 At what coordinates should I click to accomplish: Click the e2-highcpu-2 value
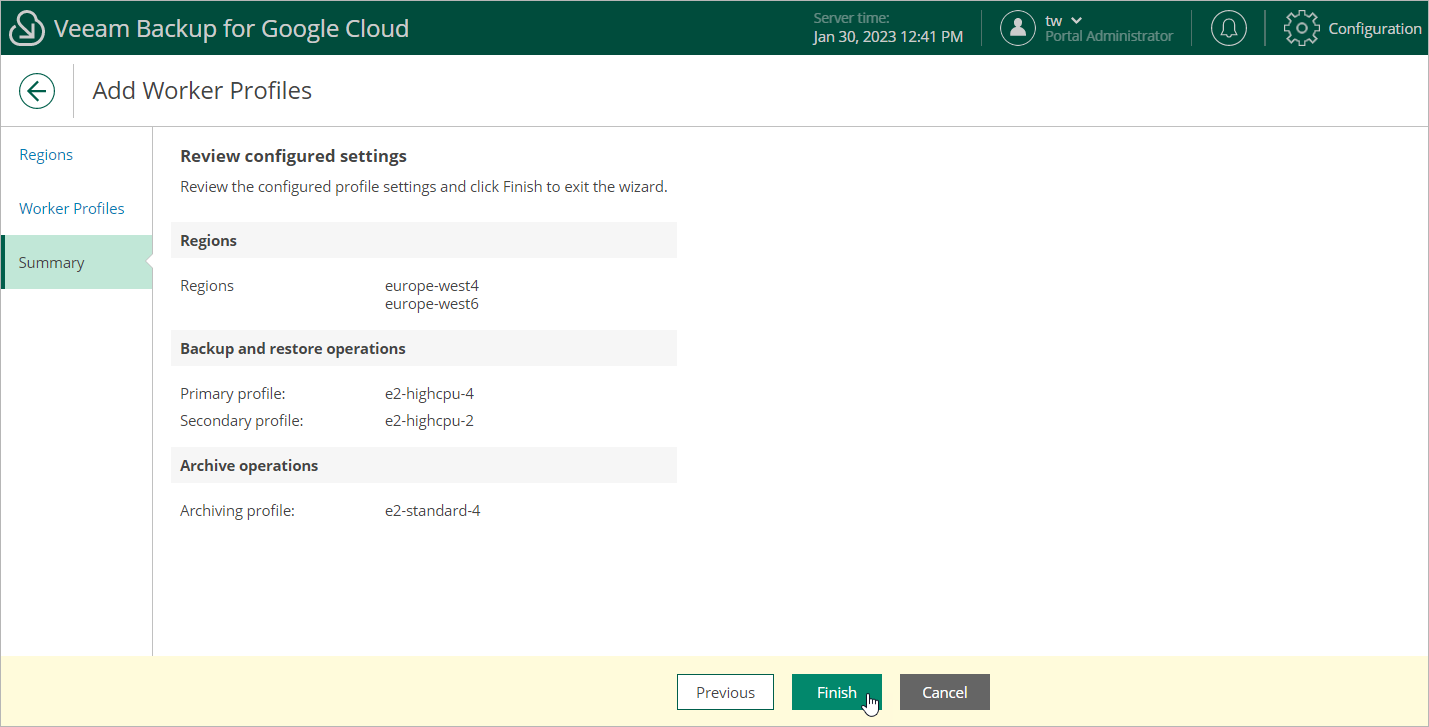click(x=429, y=421)
